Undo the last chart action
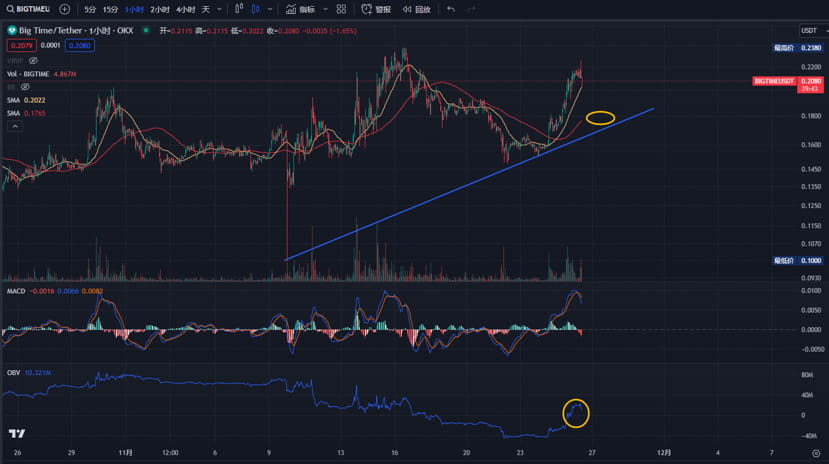 450,9
